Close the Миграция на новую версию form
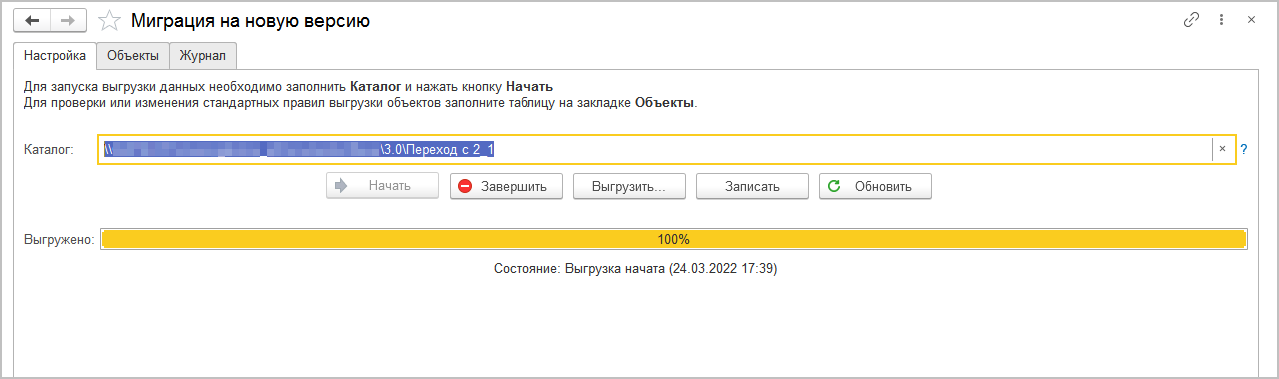 [x=1251, y=20]
